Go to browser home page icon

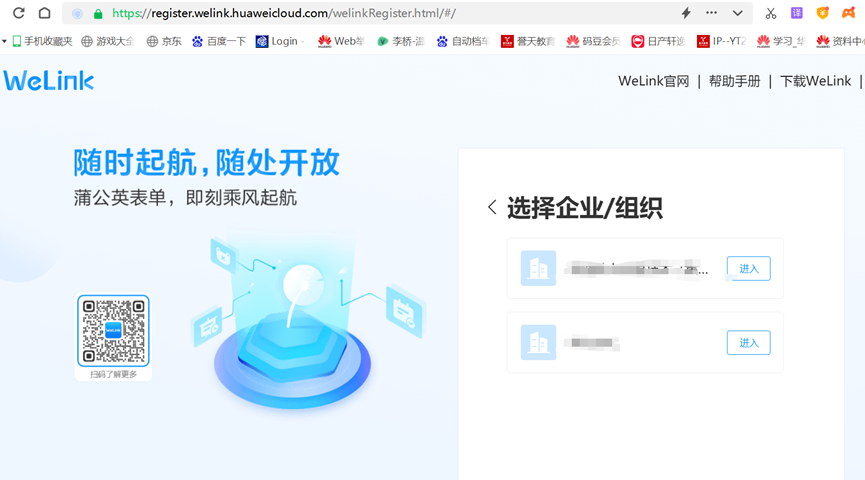(x=45, y=13)
